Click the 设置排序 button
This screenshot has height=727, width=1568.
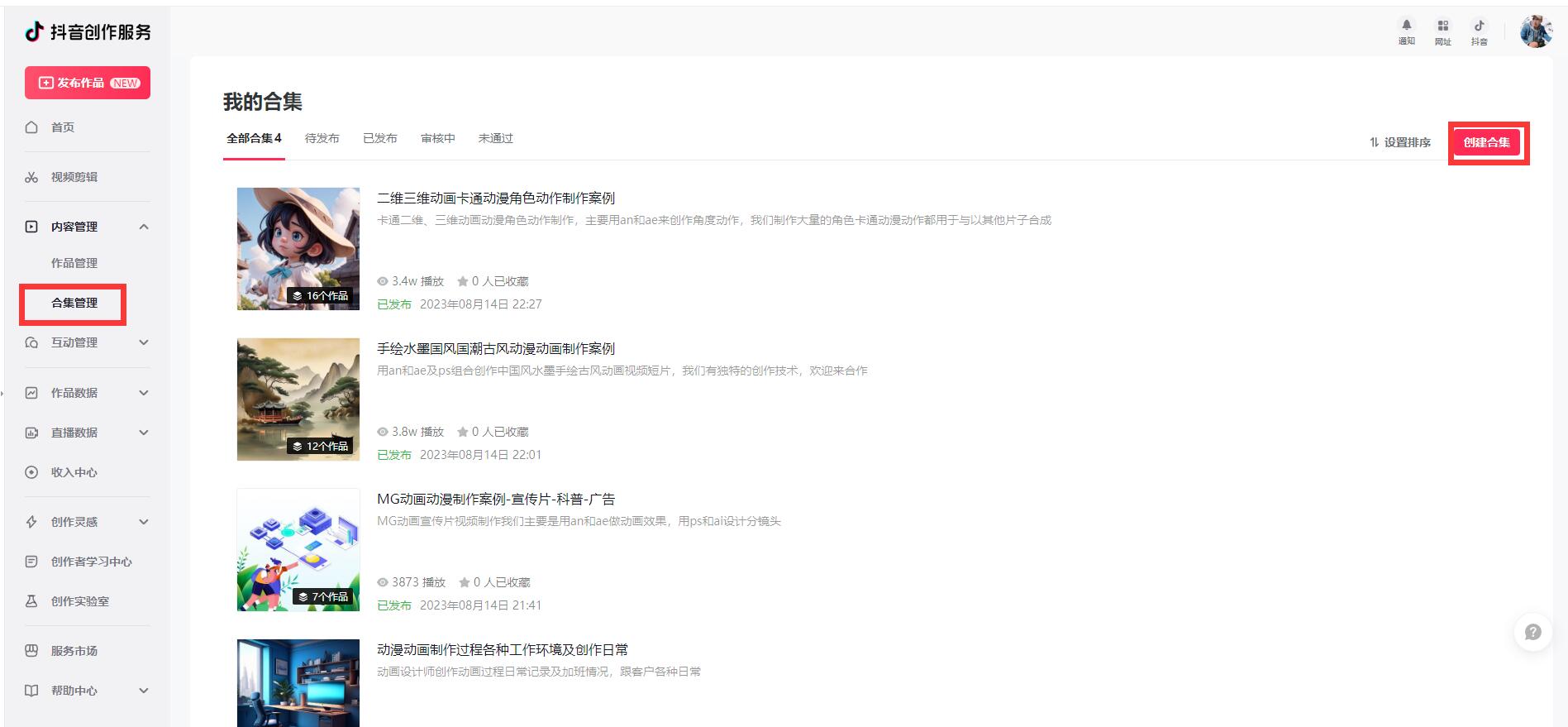point(1399,142)
